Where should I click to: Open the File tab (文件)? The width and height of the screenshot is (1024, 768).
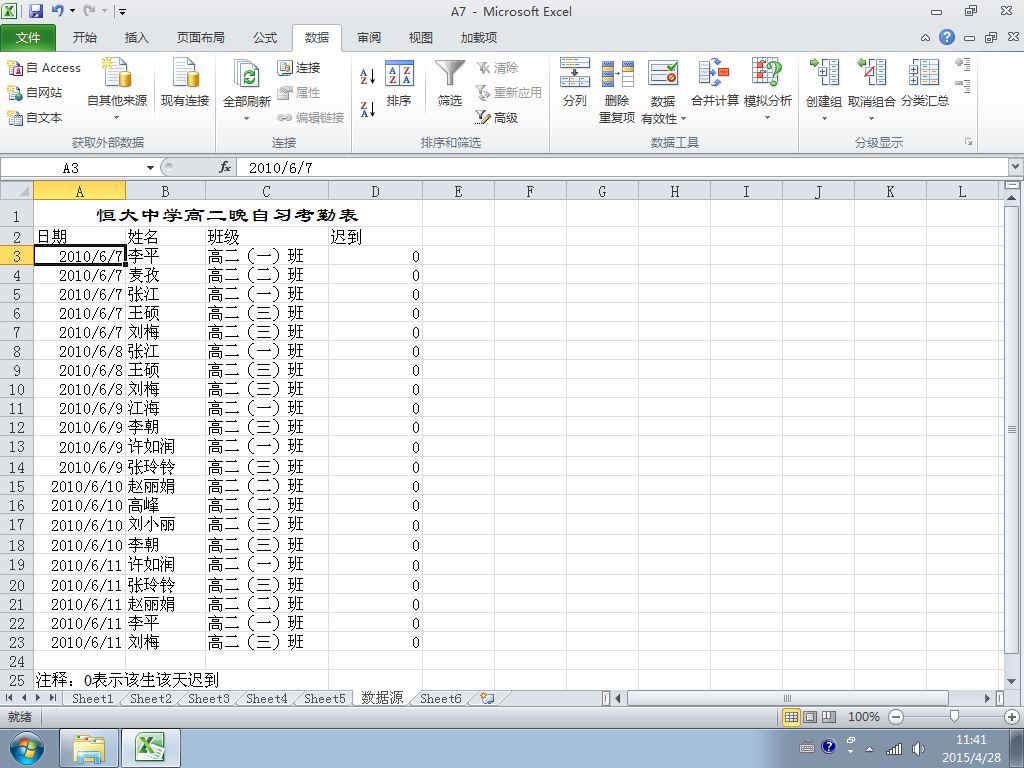[27, 38]
